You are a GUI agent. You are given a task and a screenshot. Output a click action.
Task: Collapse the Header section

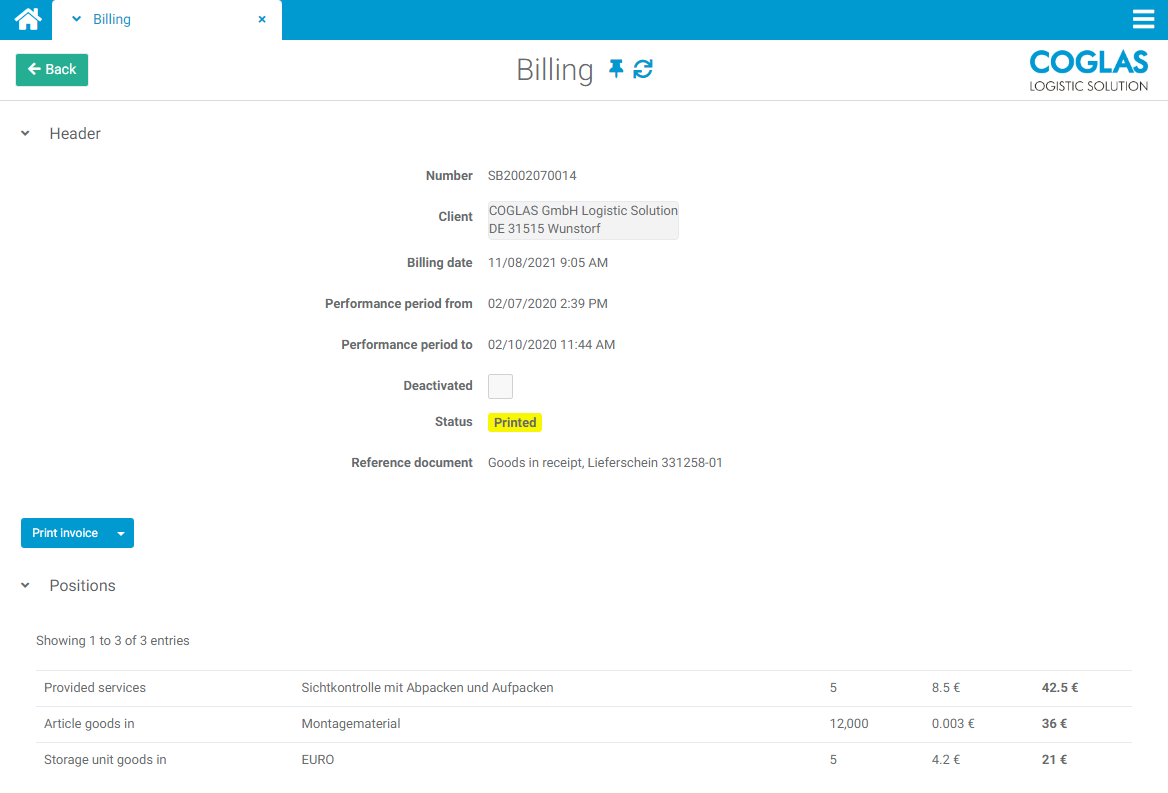tap(26, 134)
